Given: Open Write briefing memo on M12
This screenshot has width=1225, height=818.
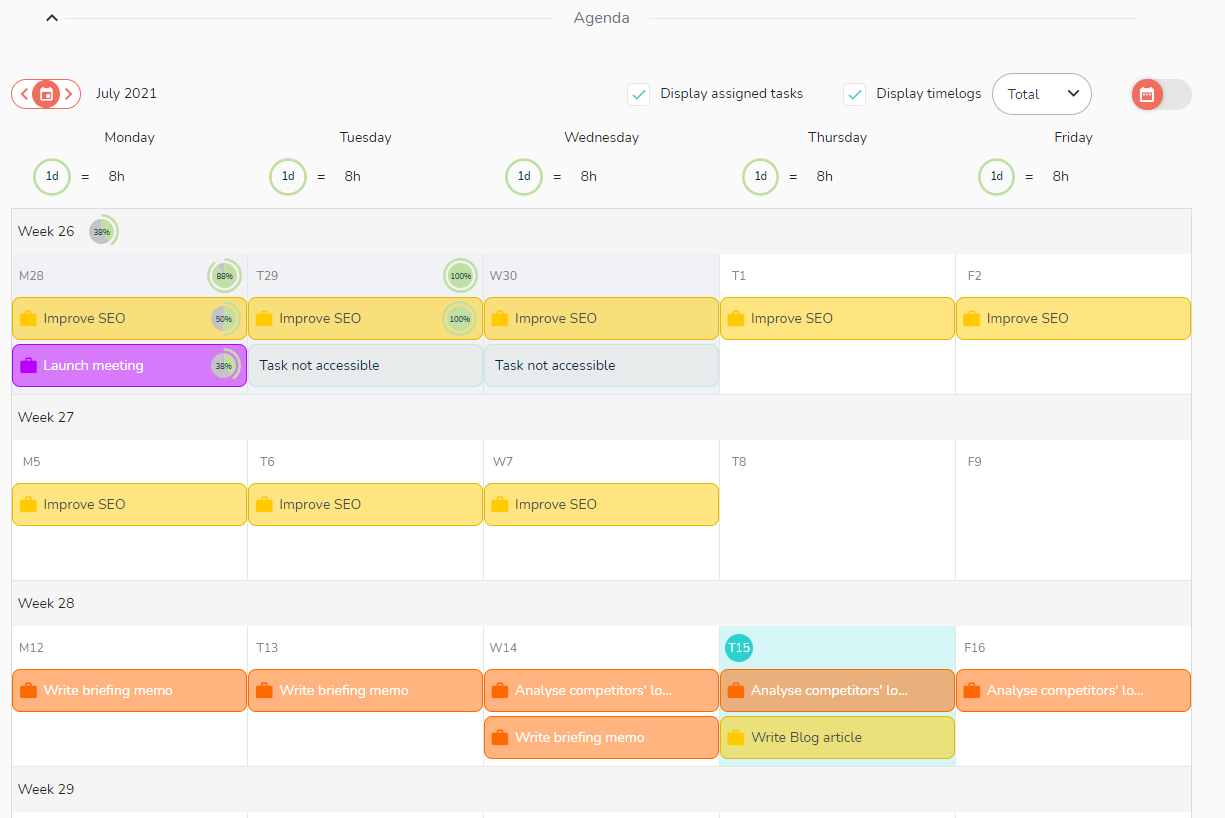Looking at the screenshot, I should point(130,690).
